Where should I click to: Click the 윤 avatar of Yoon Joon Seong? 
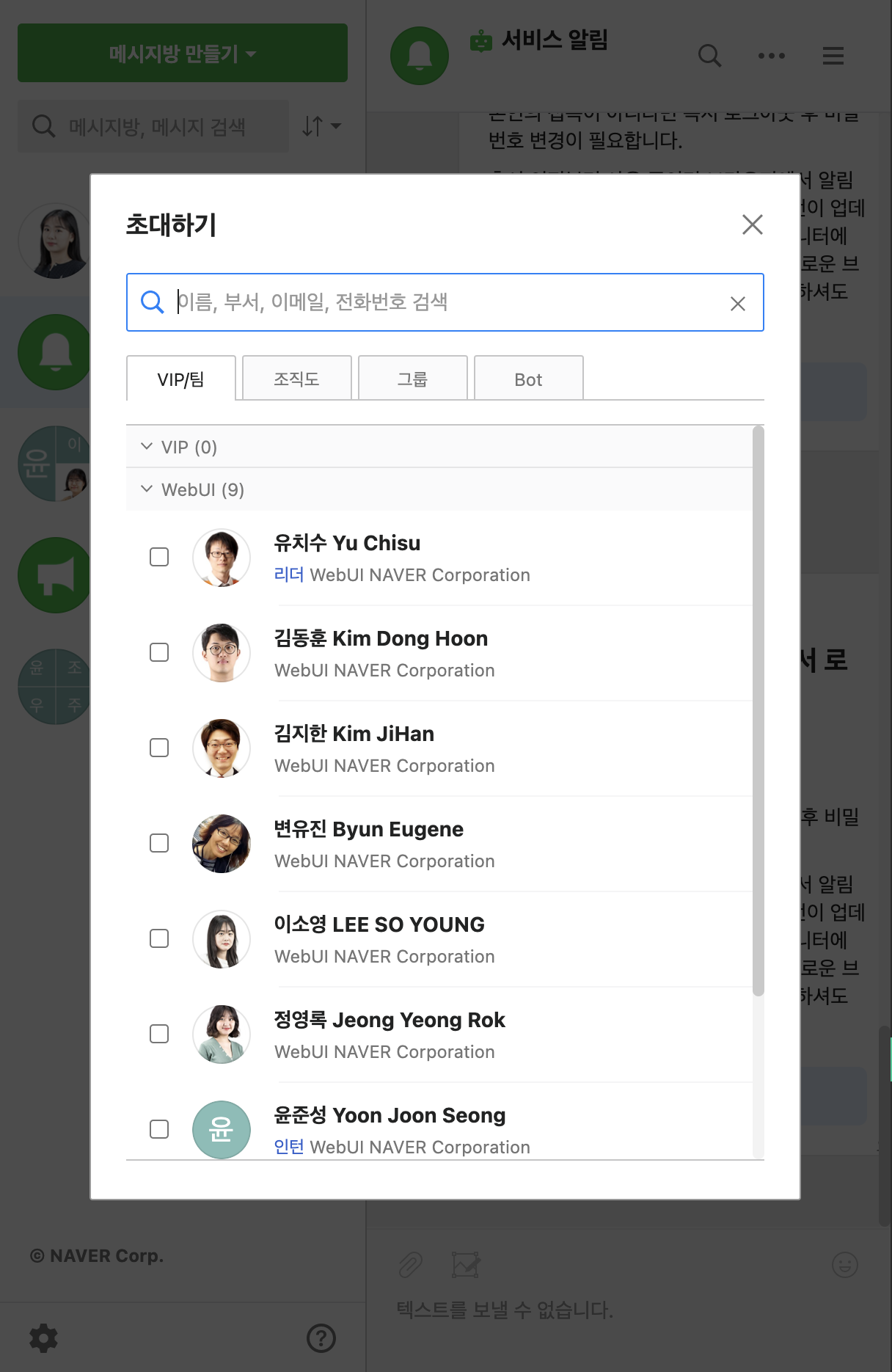pos(222,1130)
